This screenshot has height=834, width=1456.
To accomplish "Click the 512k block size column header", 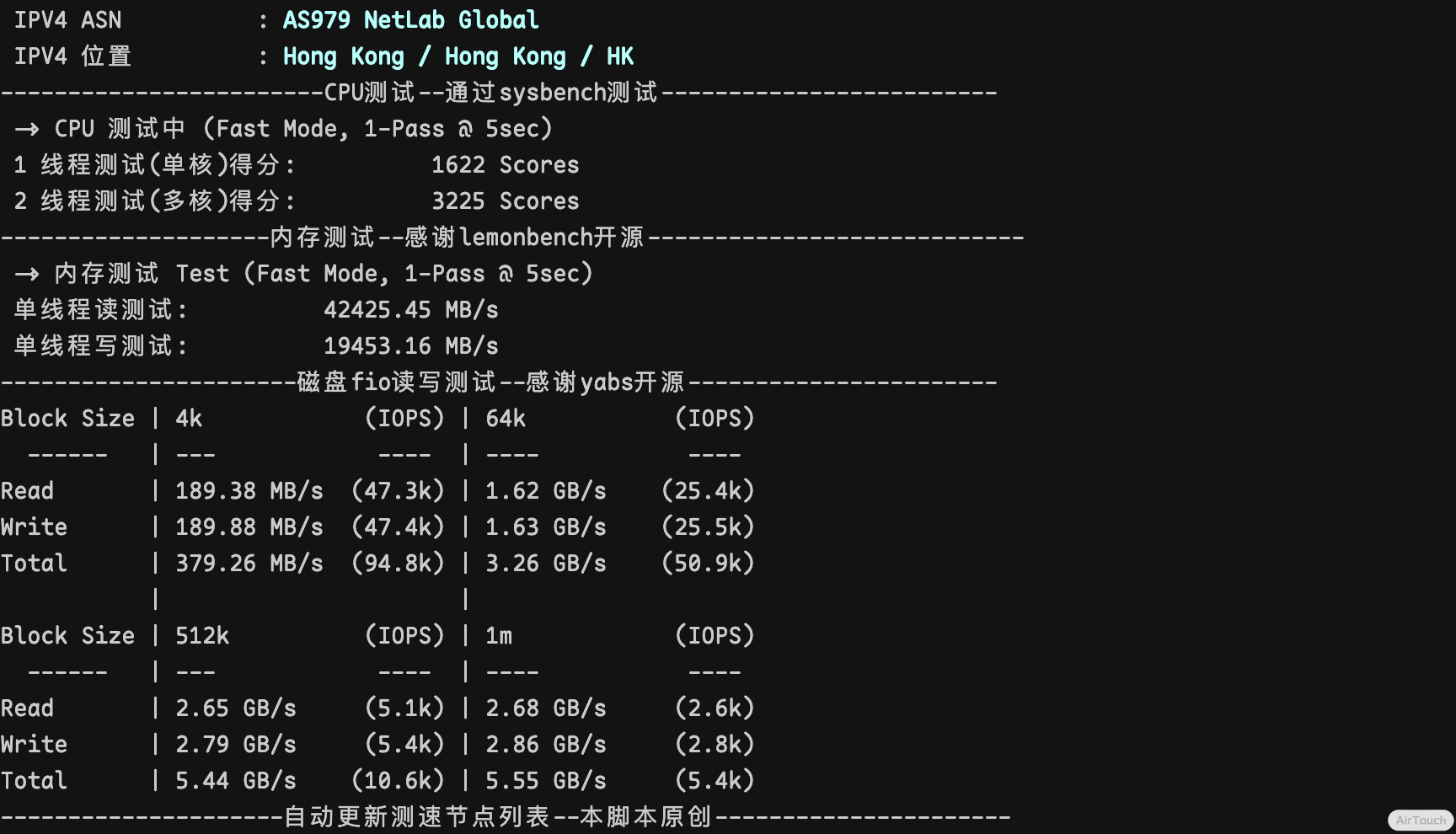I will click(x=202, y=636).
